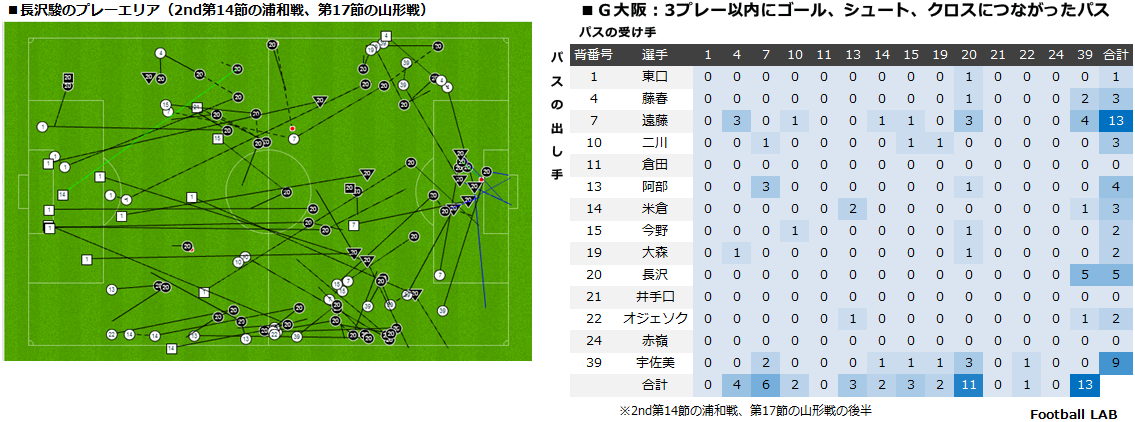Click the 背番号 column header
1135x422 pixels.
pos(594,55)
